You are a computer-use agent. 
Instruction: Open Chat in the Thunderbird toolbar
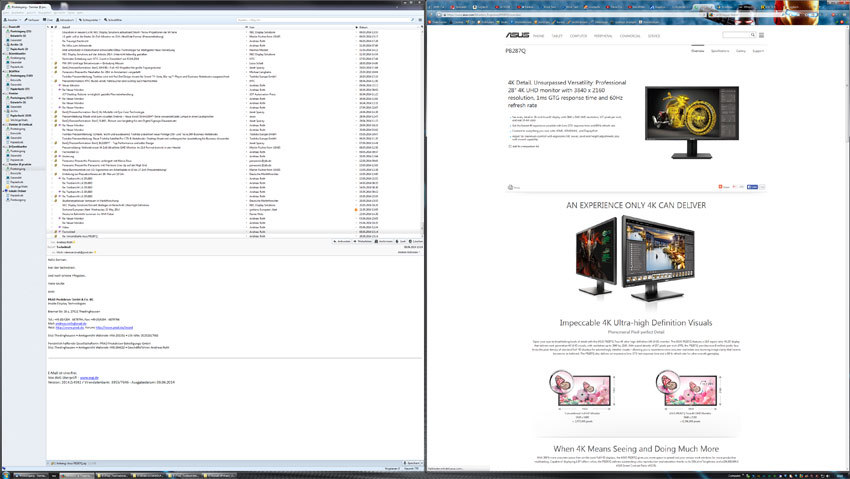click(48, 20)
